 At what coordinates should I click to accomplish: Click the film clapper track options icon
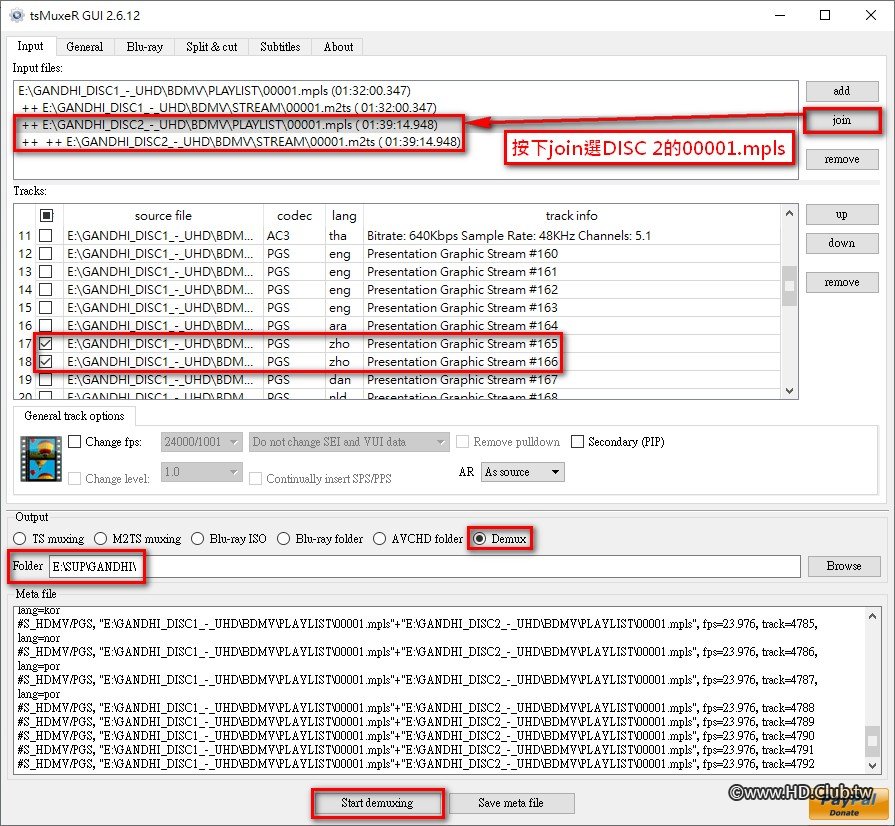tap(40, 459)
